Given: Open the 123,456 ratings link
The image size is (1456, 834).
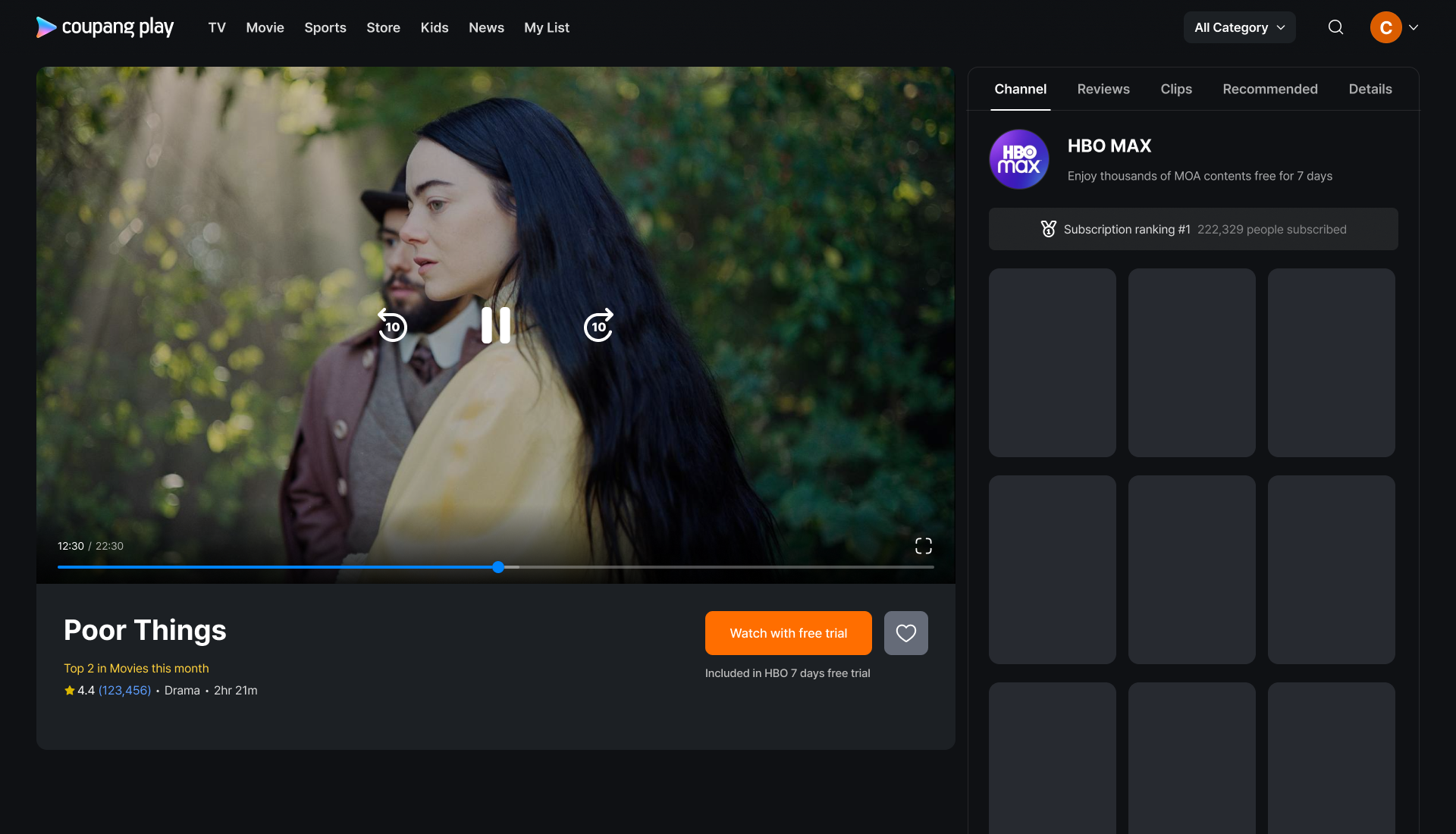Looking at the screenshot, I should [x=124, y=690].
